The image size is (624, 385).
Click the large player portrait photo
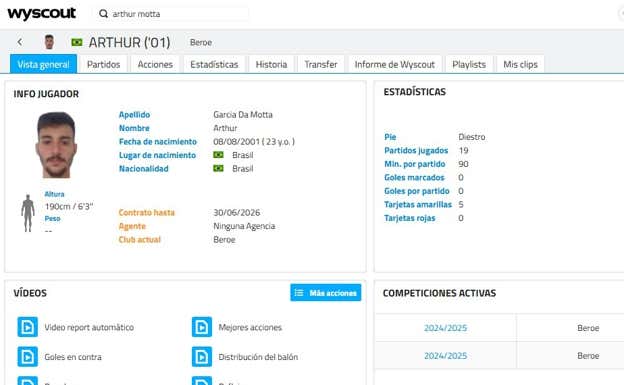[x=56, y=145]
